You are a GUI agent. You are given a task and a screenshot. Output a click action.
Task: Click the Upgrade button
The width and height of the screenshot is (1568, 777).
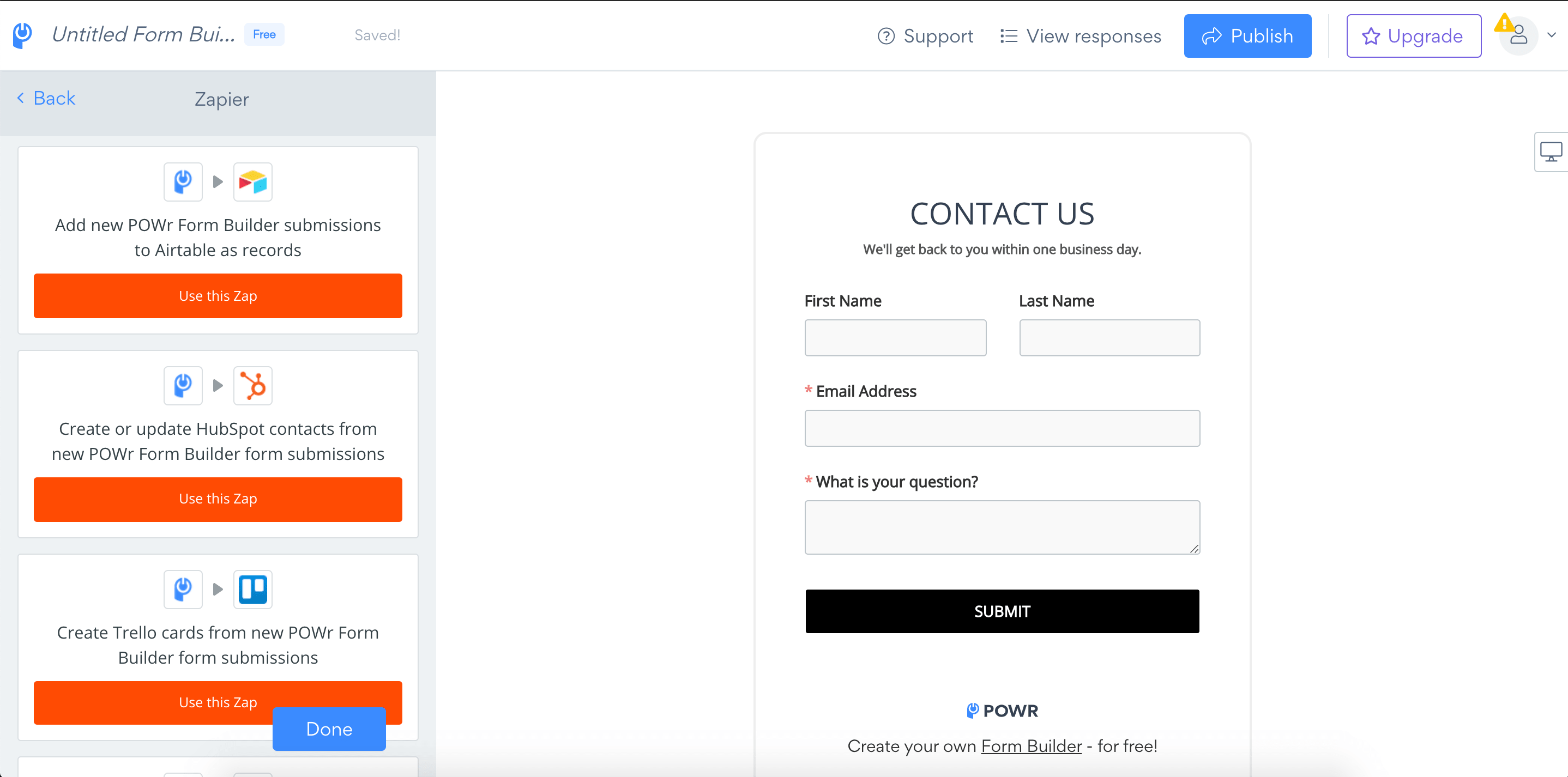(1413, 36)
